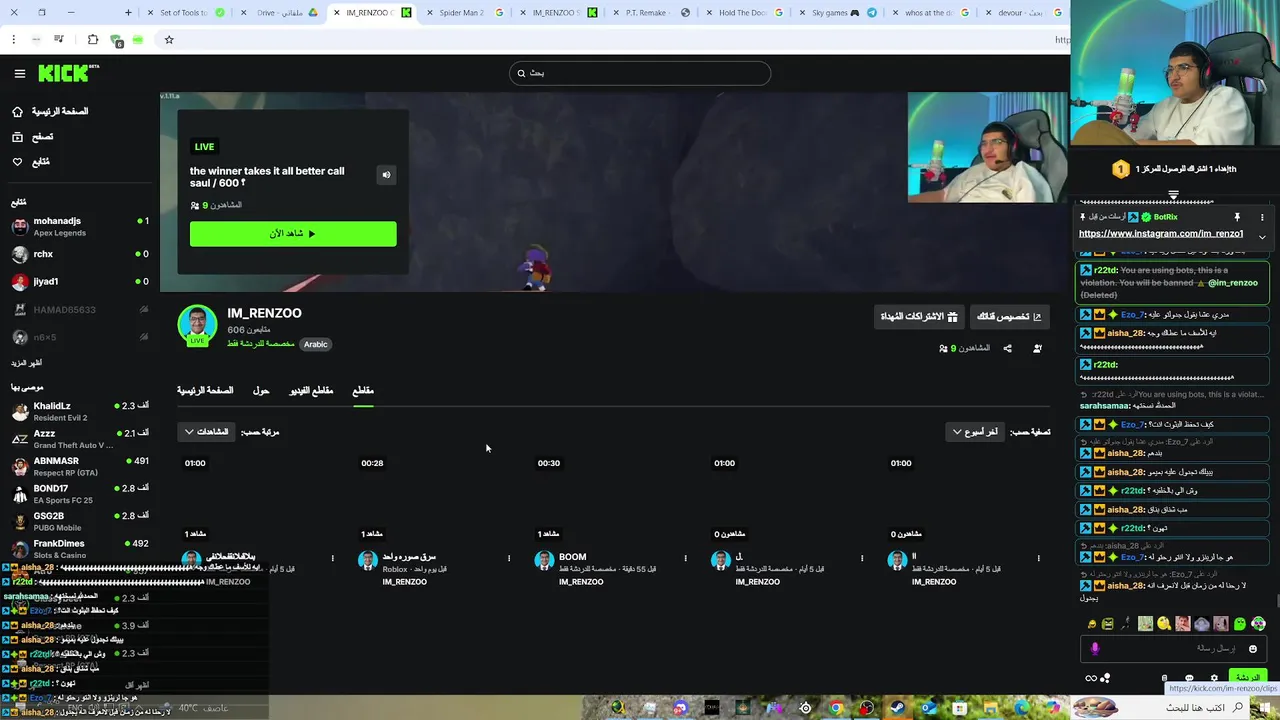The image size is (1280, 720).
Task: Open the browser extensions puzzle icon
Action: (93, 40)
